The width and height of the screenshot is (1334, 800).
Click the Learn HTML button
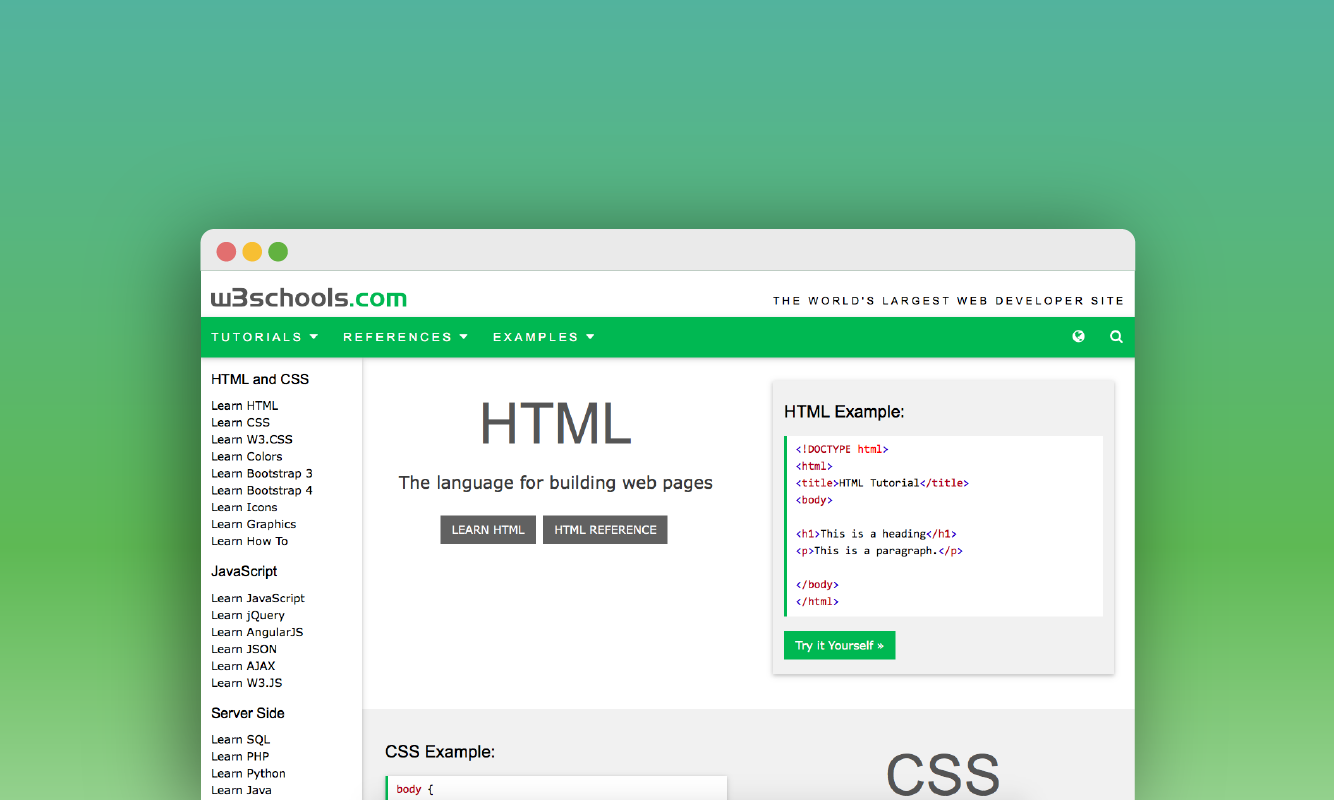(488, 530)
